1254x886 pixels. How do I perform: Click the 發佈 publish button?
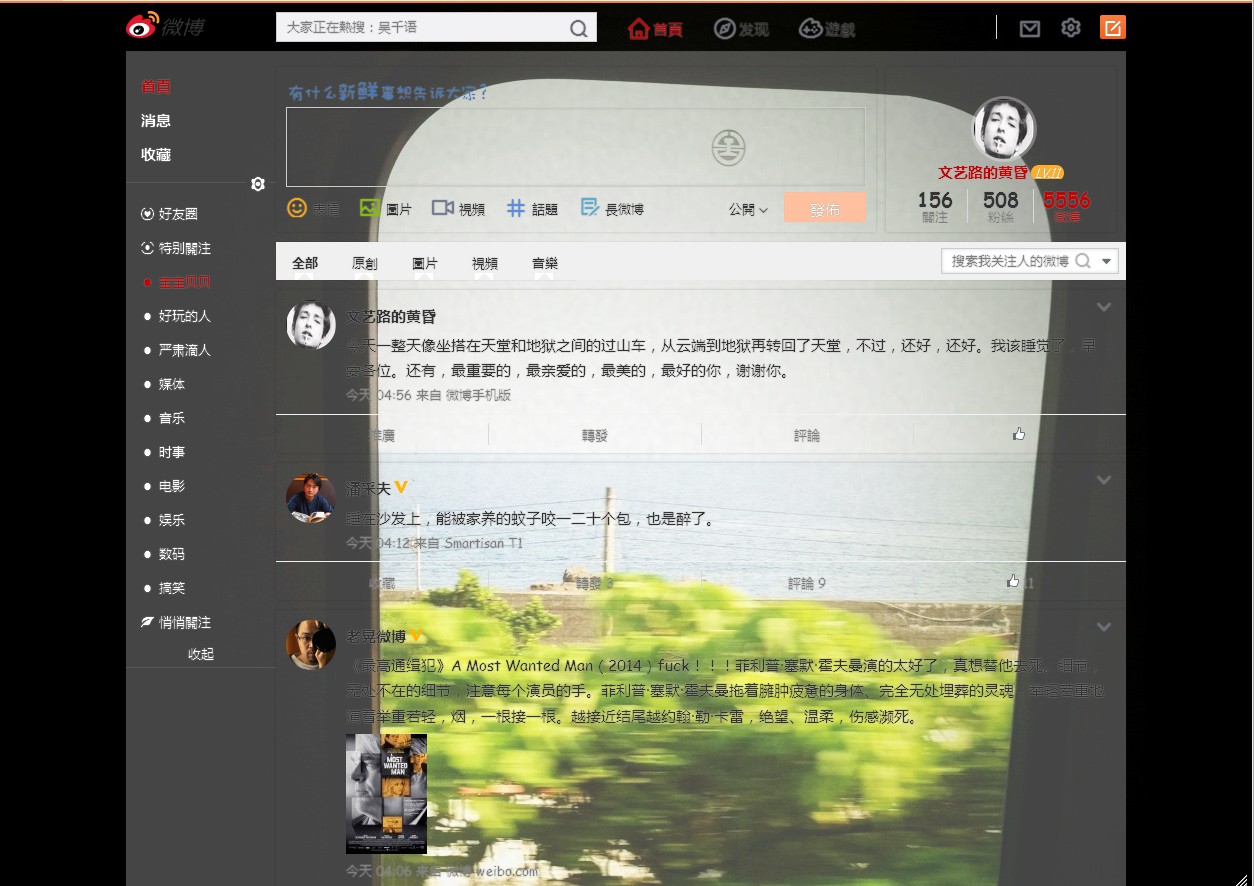click(825, 208)
